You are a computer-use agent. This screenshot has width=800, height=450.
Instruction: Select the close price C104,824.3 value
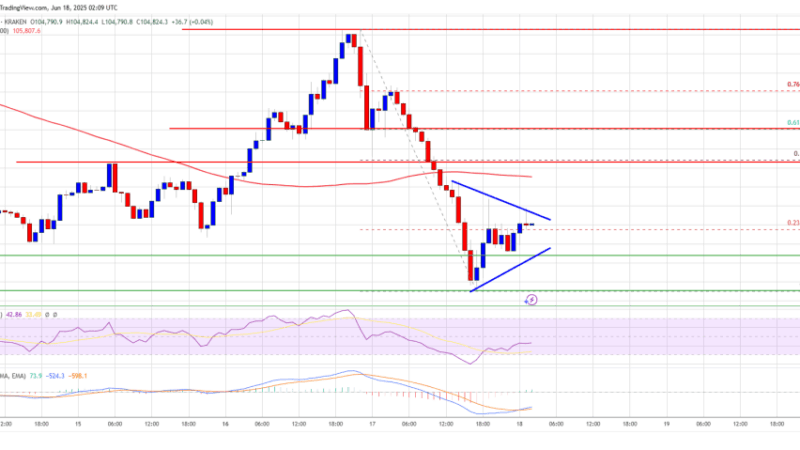pyautogui.click(x=152, y=22)
